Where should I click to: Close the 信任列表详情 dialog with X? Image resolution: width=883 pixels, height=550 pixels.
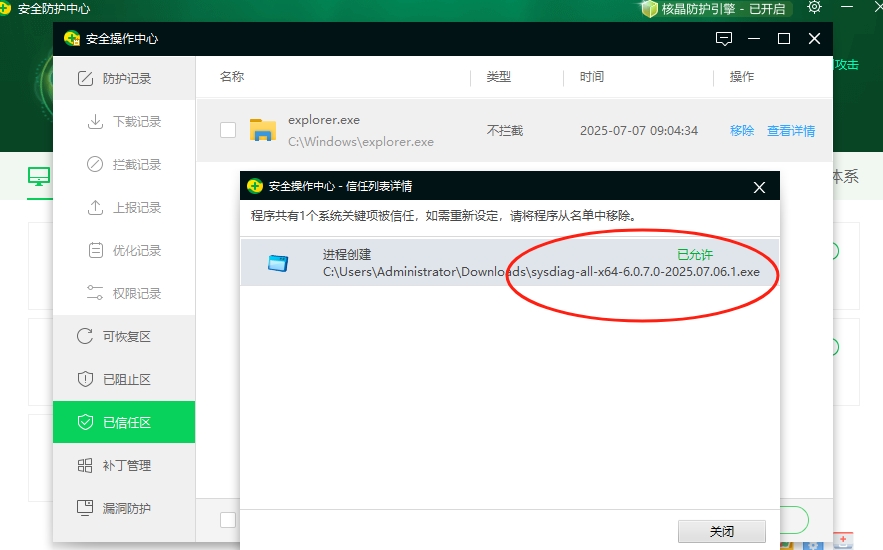pos(759,187)
